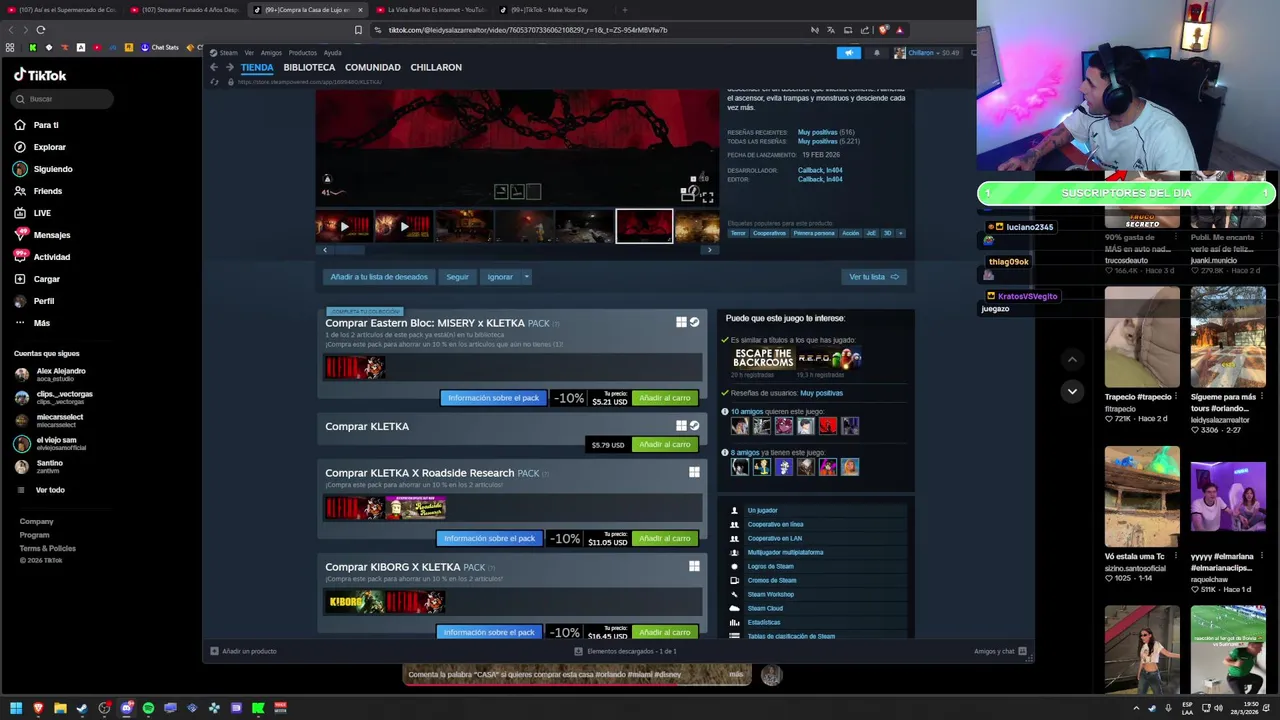
Task: Click the Steam Workshop feature link
Action: 770,594
